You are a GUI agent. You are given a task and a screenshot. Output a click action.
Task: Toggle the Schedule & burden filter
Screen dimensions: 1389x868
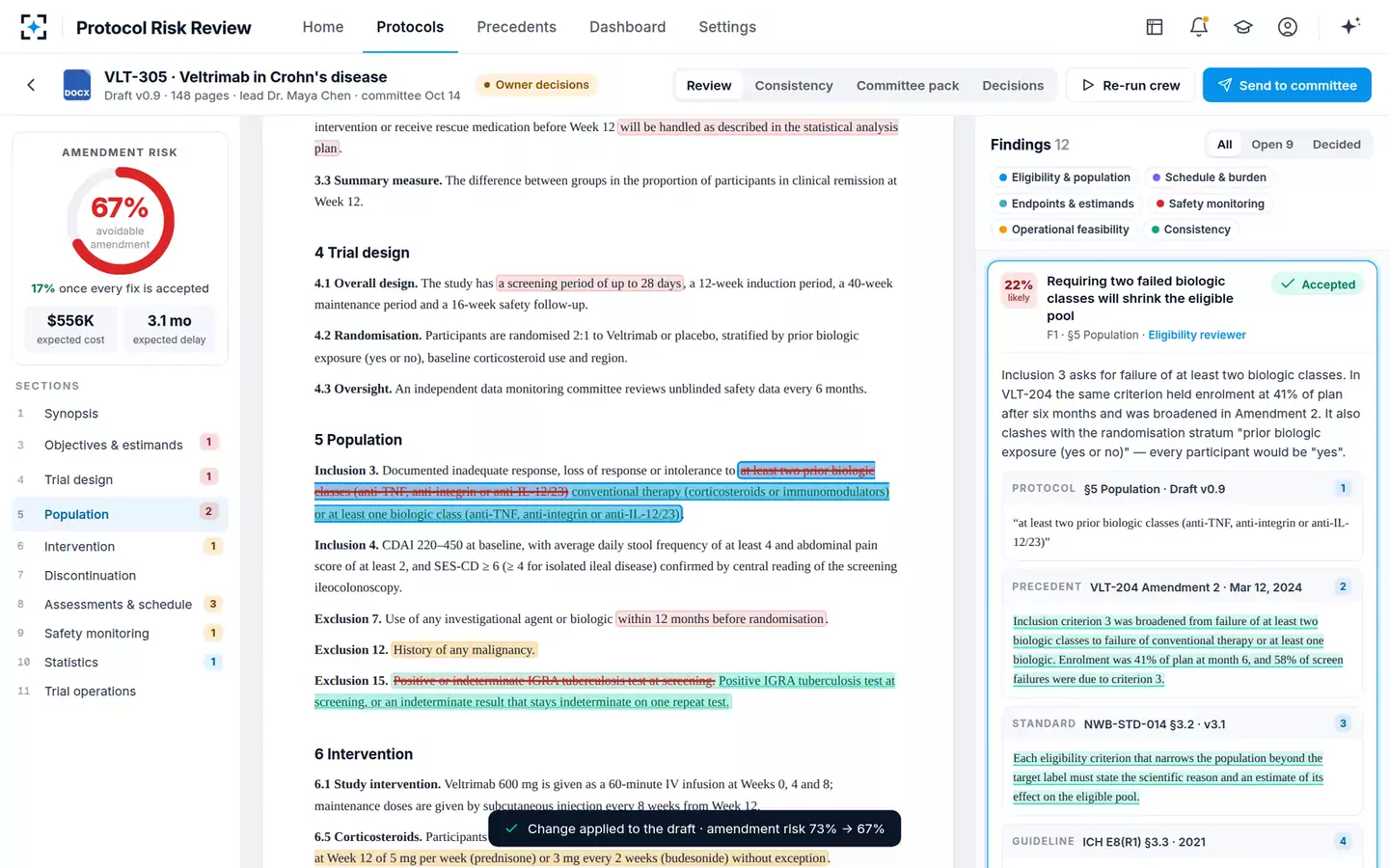[x=1209, y=177]
